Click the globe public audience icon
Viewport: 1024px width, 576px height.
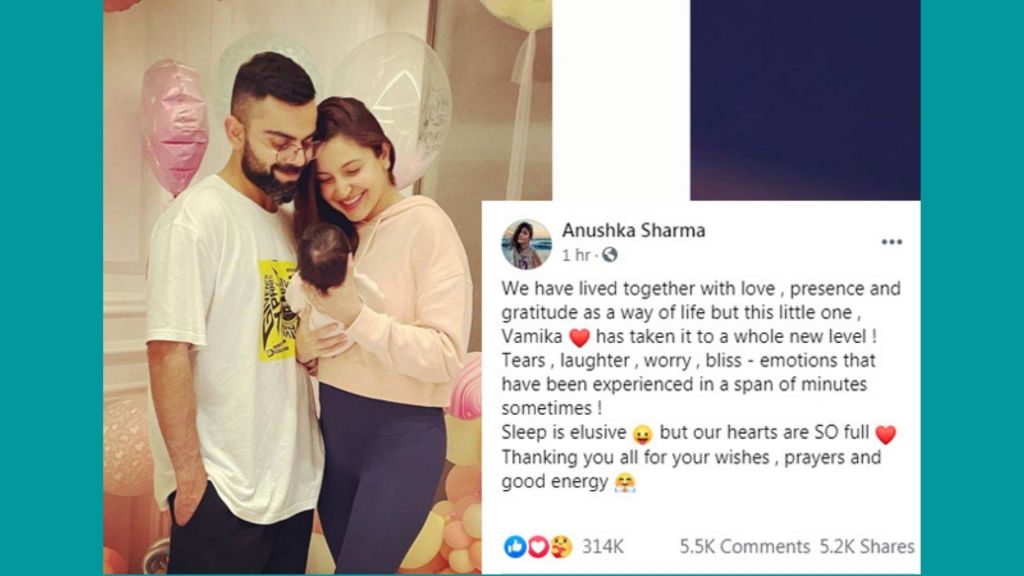[x=609, y=255]
